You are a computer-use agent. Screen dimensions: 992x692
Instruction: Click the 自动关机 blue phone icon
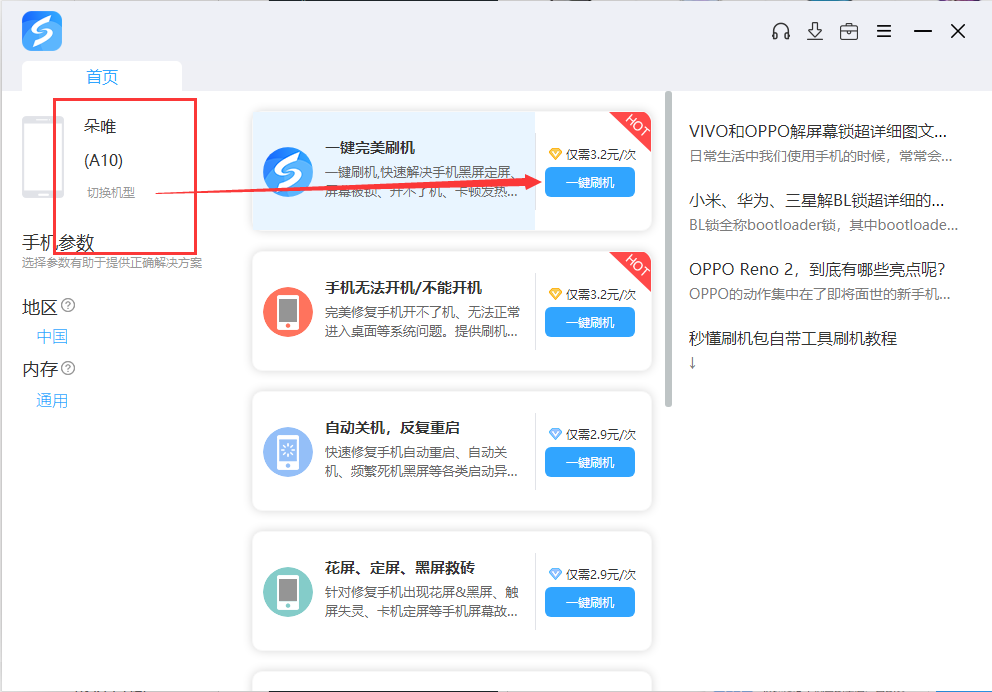pos(288,452)
